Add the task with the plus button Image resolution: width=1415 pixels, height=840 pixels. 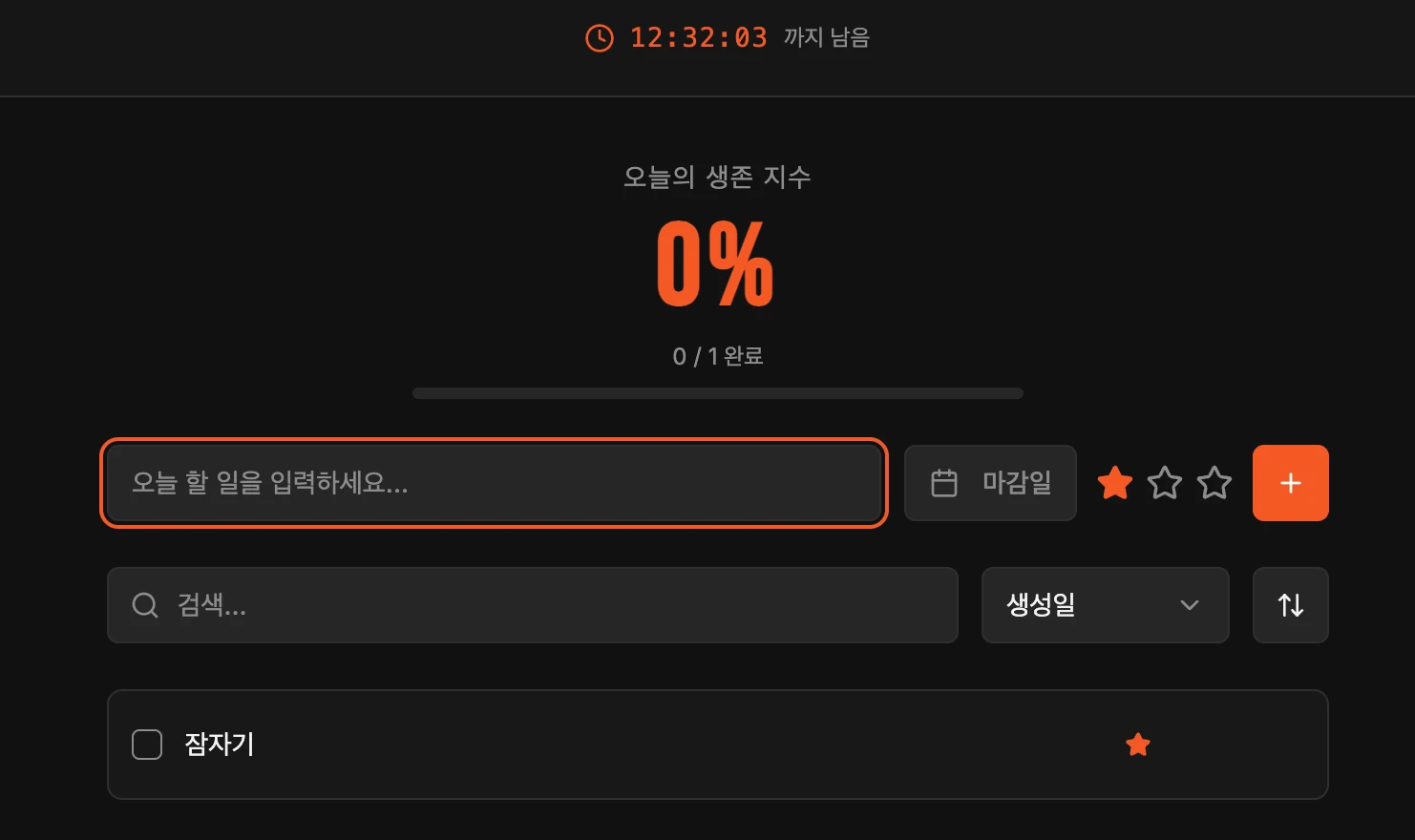click(1291, 483)
